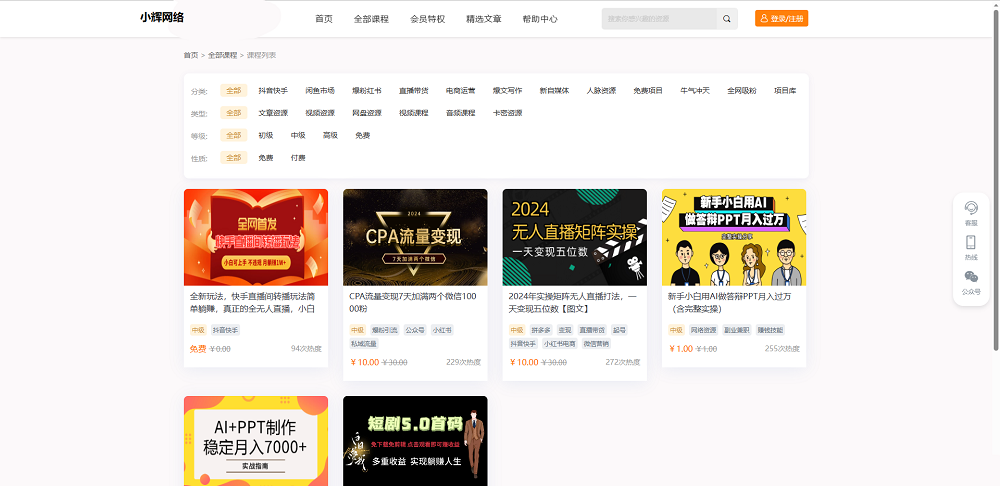The width and height of the screenshot is (1000, 486).
Task: Click the search magnifier icon
Action: click(726, 19)
